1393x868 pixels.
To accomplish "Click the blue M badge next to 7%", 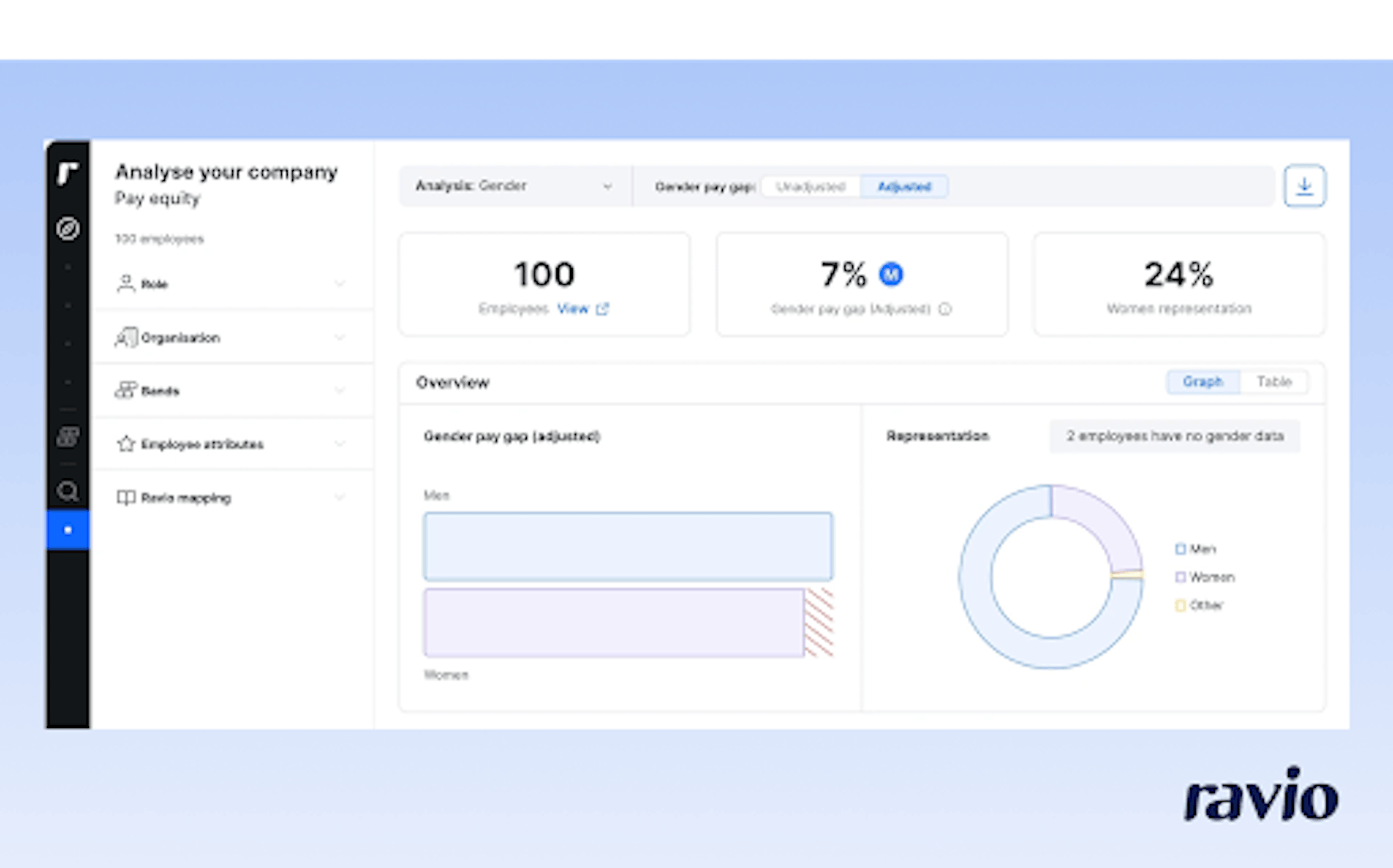I will [891, 274].
